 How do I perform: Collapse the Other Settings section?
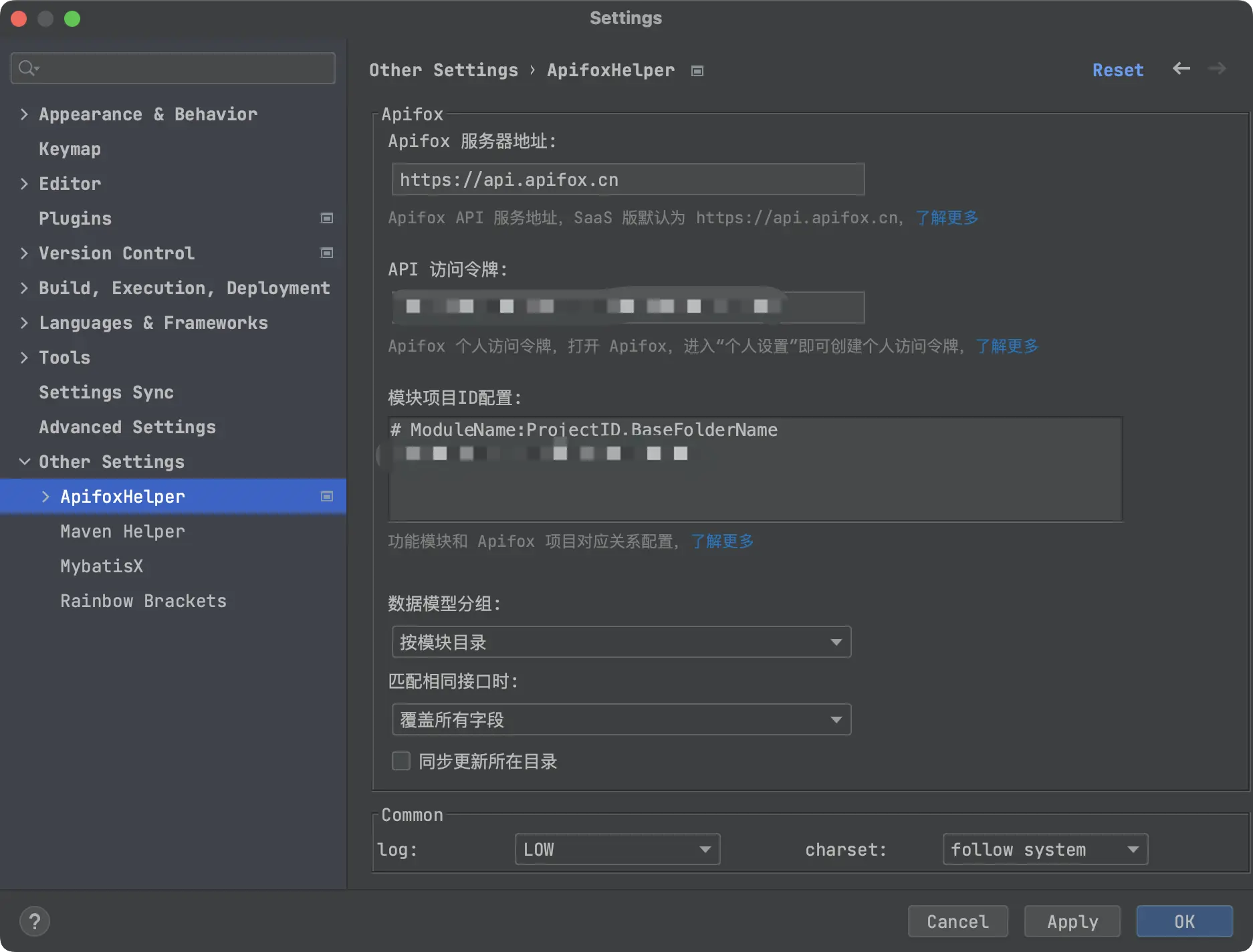[x=24, y=461]
